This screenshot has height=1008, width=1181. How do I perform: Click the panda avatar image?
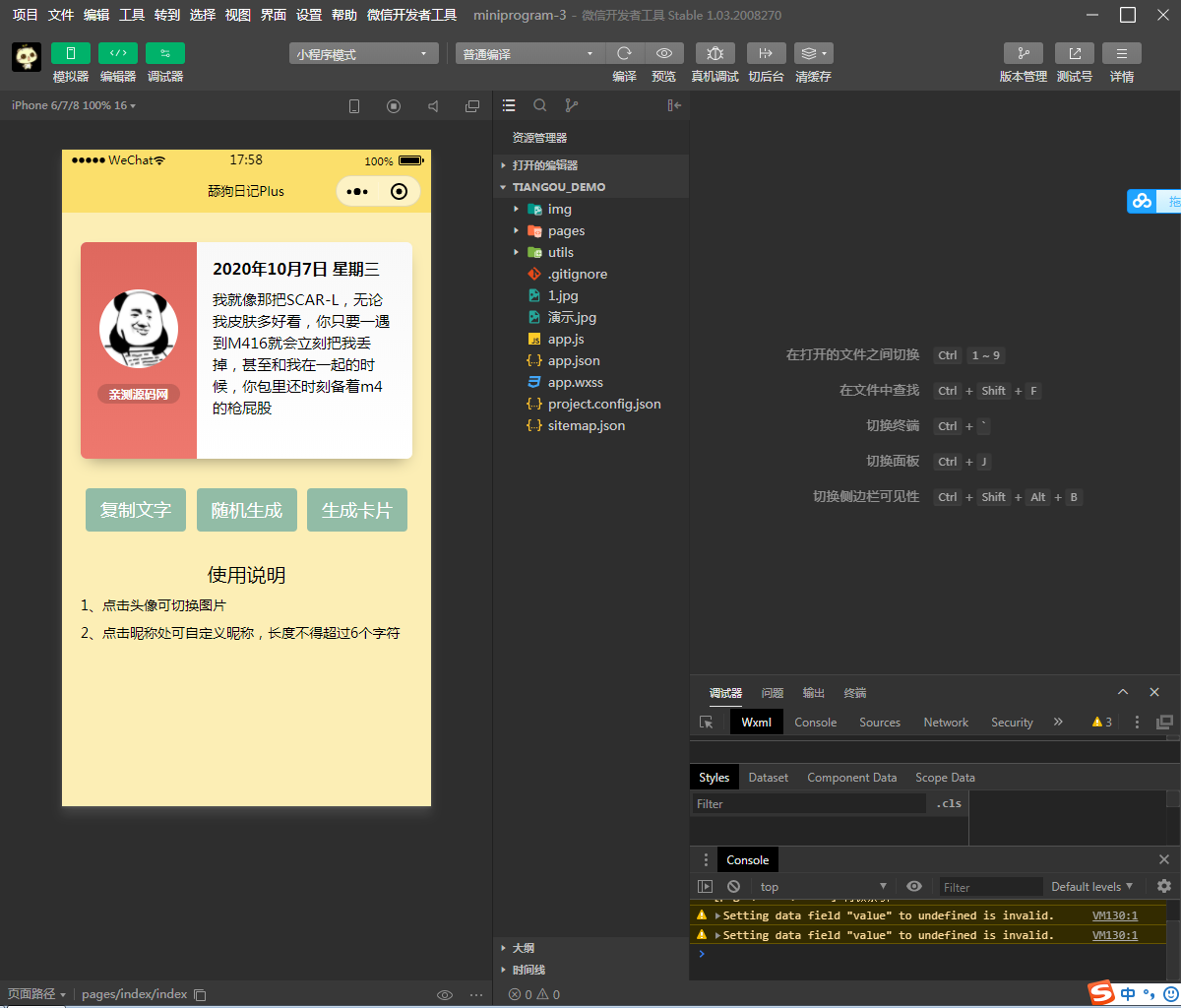[x=139, y=330]
